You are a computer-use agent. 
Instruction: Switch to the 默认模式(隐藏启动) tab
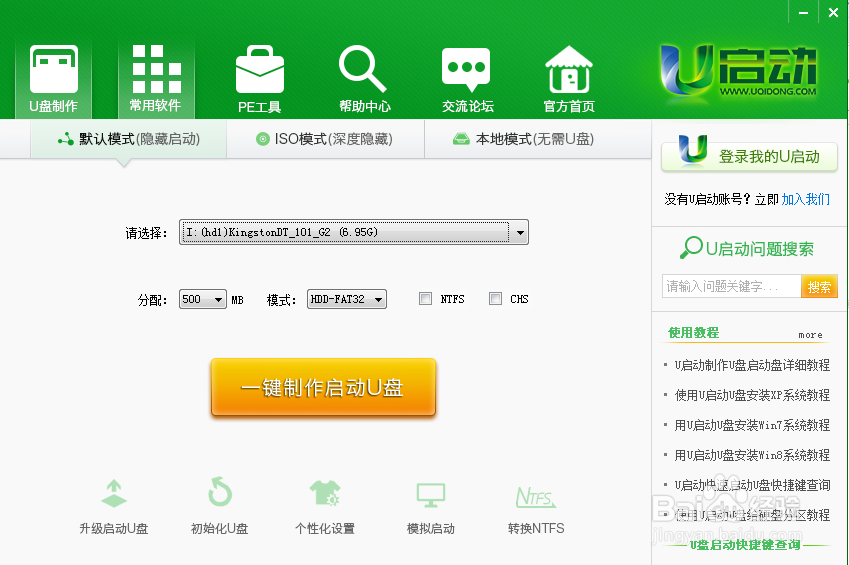point(128,139)
